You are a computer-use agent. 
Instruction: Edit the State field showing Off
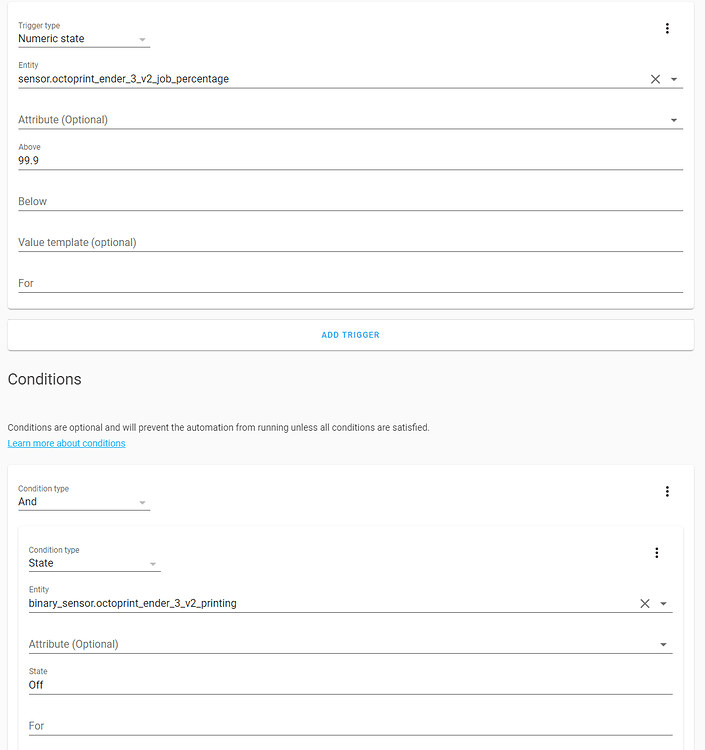tap(350, 681)
